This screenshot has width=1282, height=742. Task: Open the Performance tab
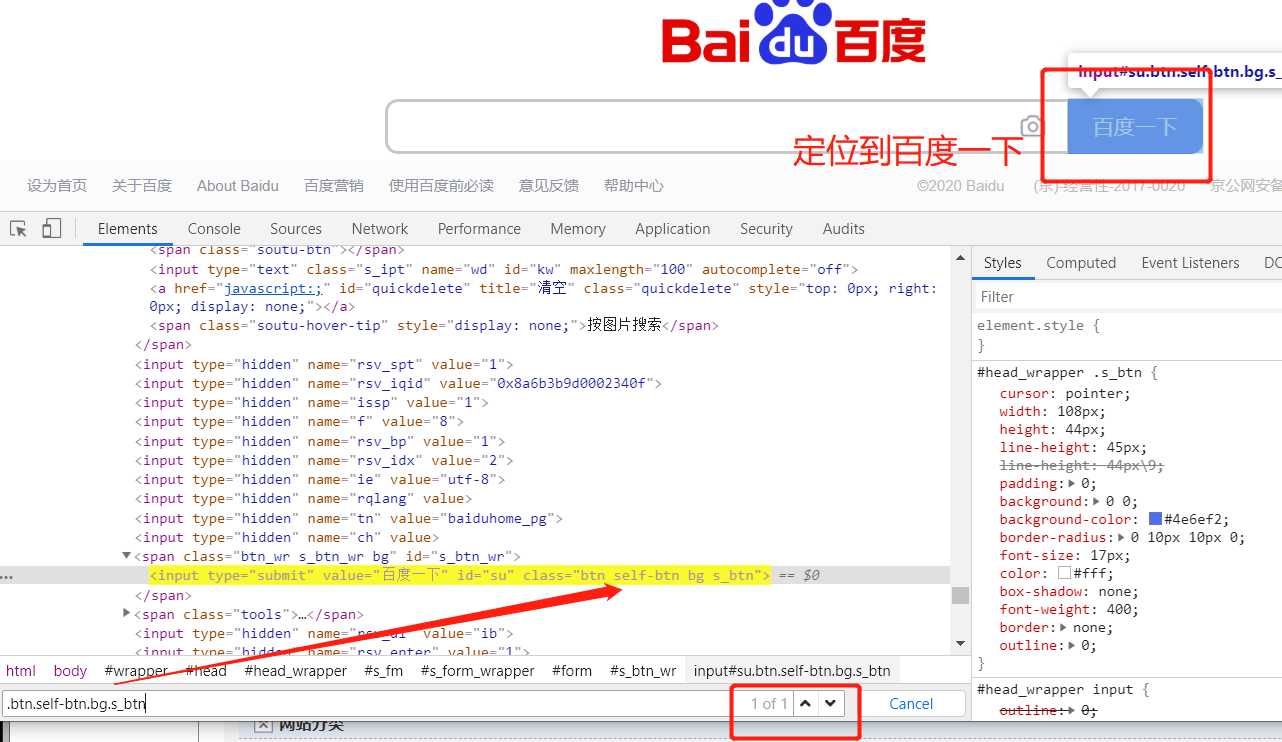479,229
